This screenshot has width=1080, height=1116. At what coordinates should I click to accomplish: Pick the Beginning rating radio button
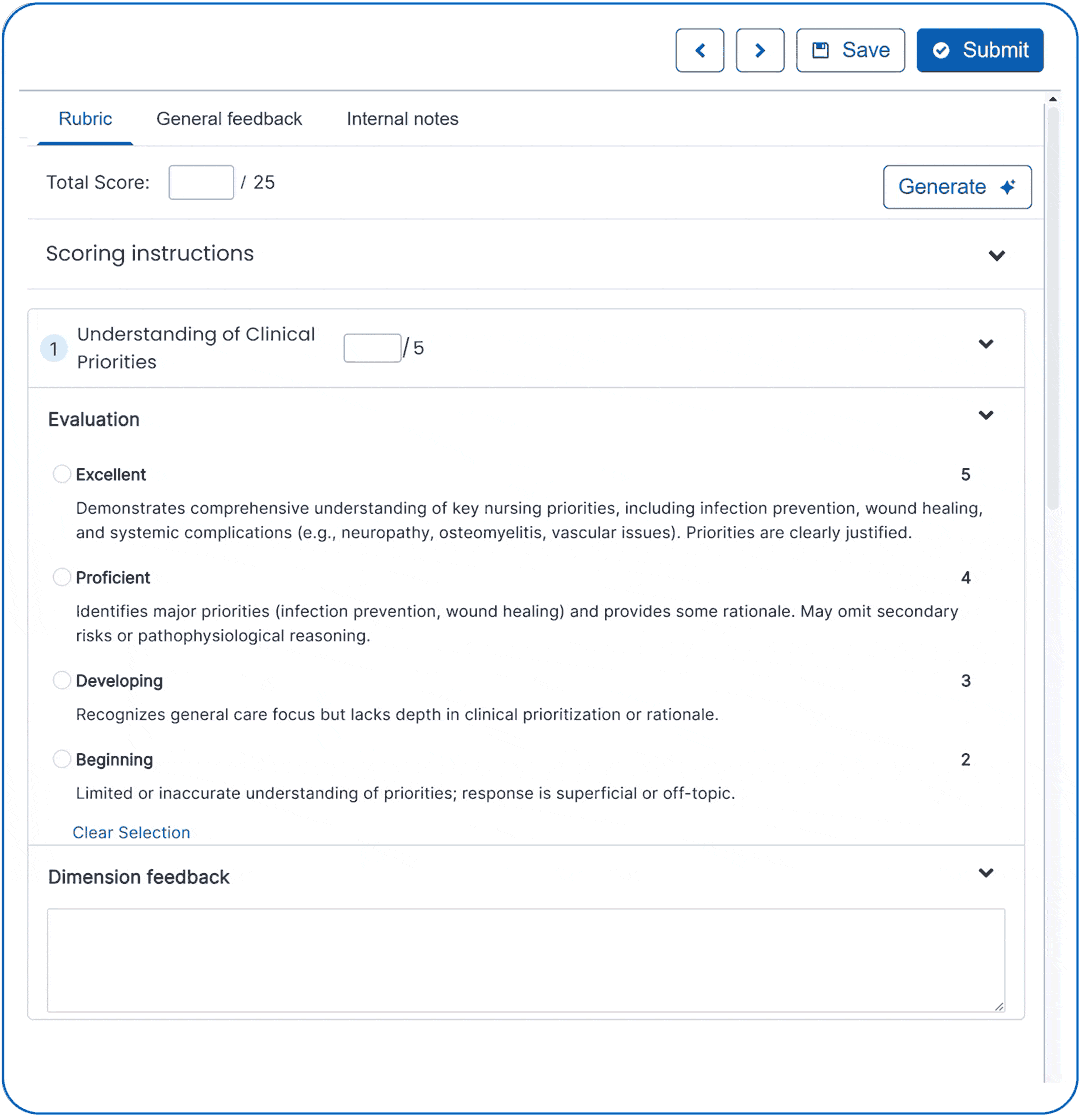62,759
